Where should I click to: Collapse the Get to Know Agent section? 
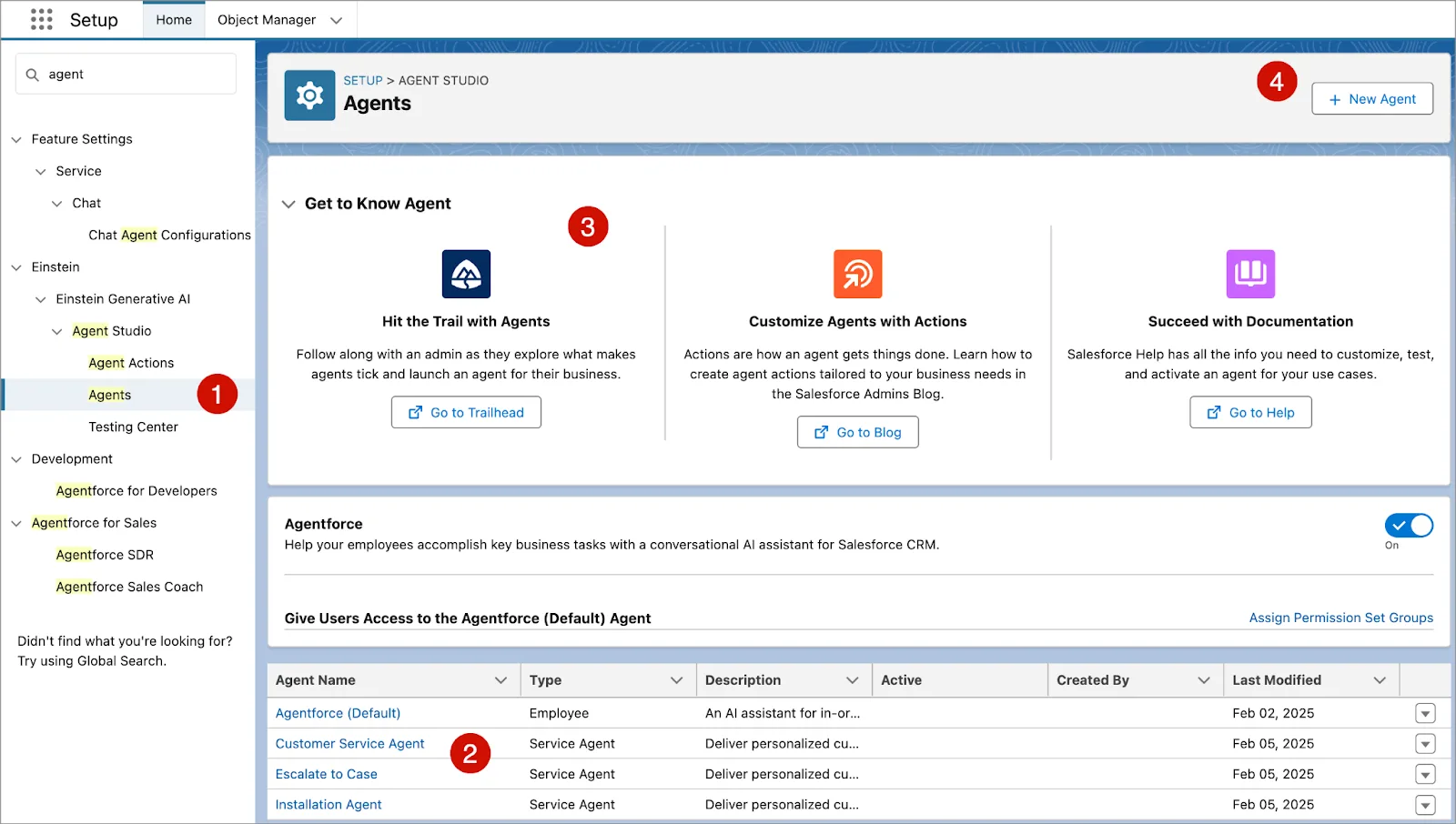pyautogui.click(x=289, y=204)
